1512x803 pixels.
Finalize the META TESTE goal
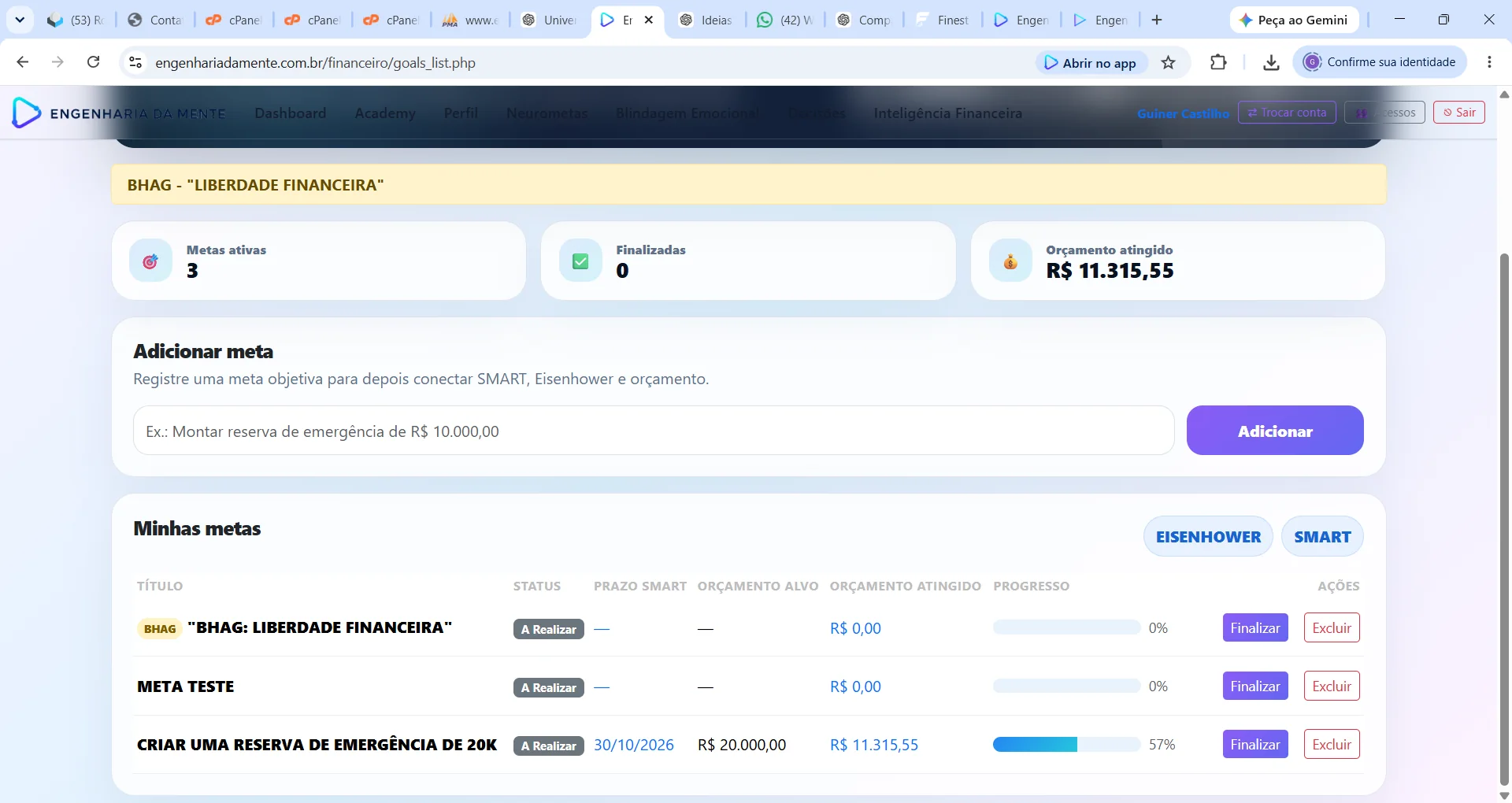[x=1255, y=686]
